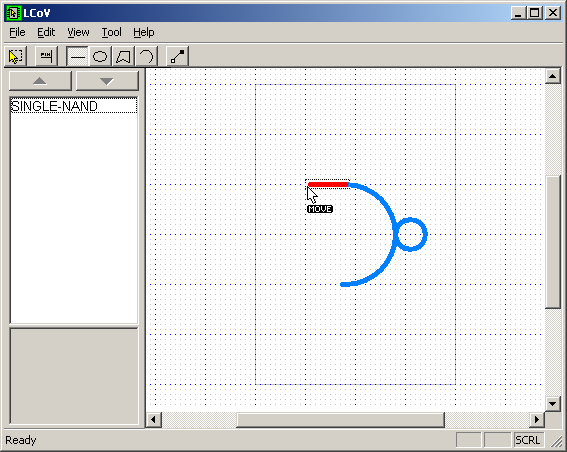The width and height of the screenshot is (567, 452).
Task: Click the horizontal scrollbar left arrow
Action: point(154,420)
